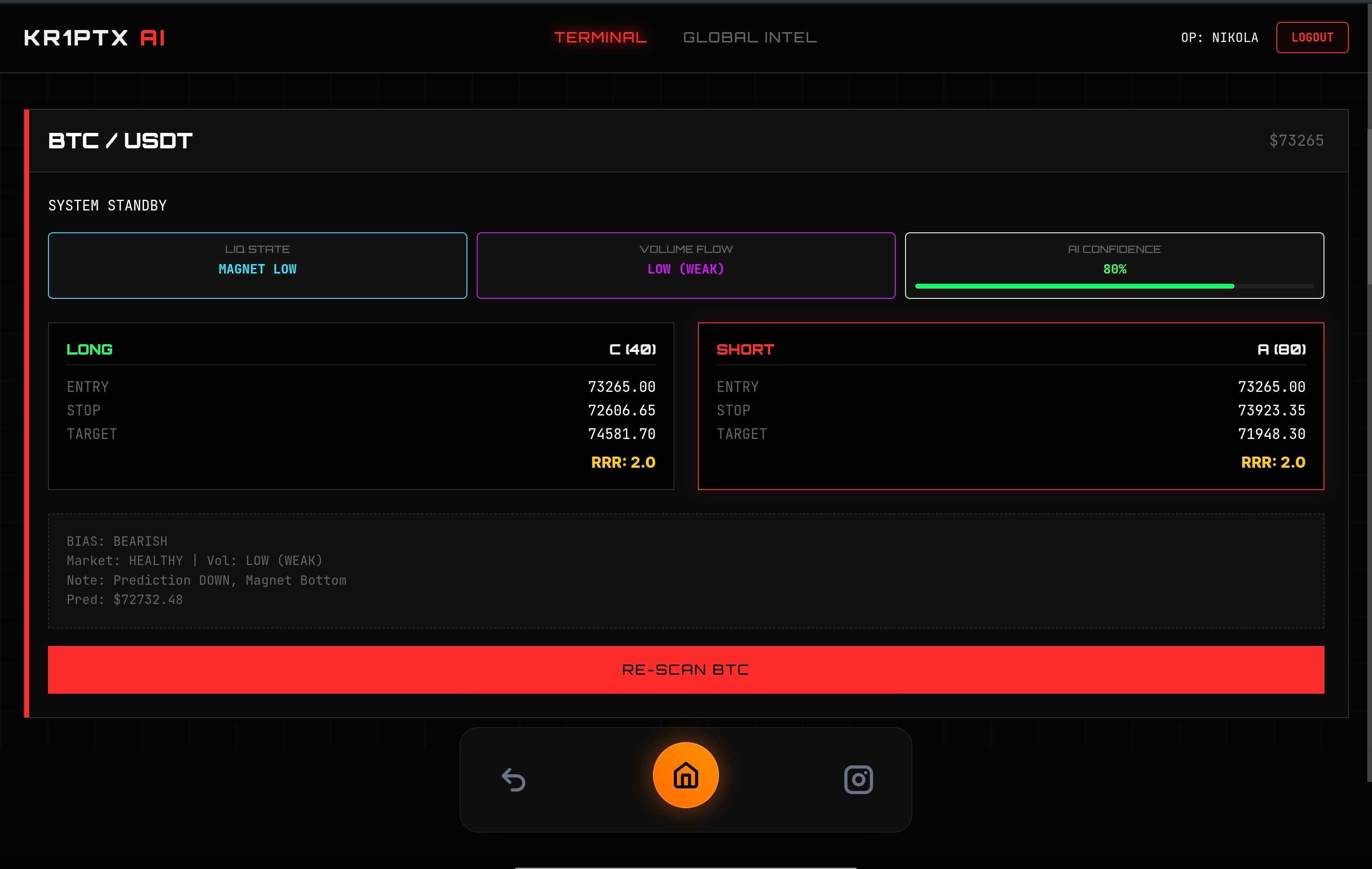This screenshot has height=869, width=1372.
Task: Click the RE-SCAN BTC button
Action: pyautogui.click(x=686, y=670)
